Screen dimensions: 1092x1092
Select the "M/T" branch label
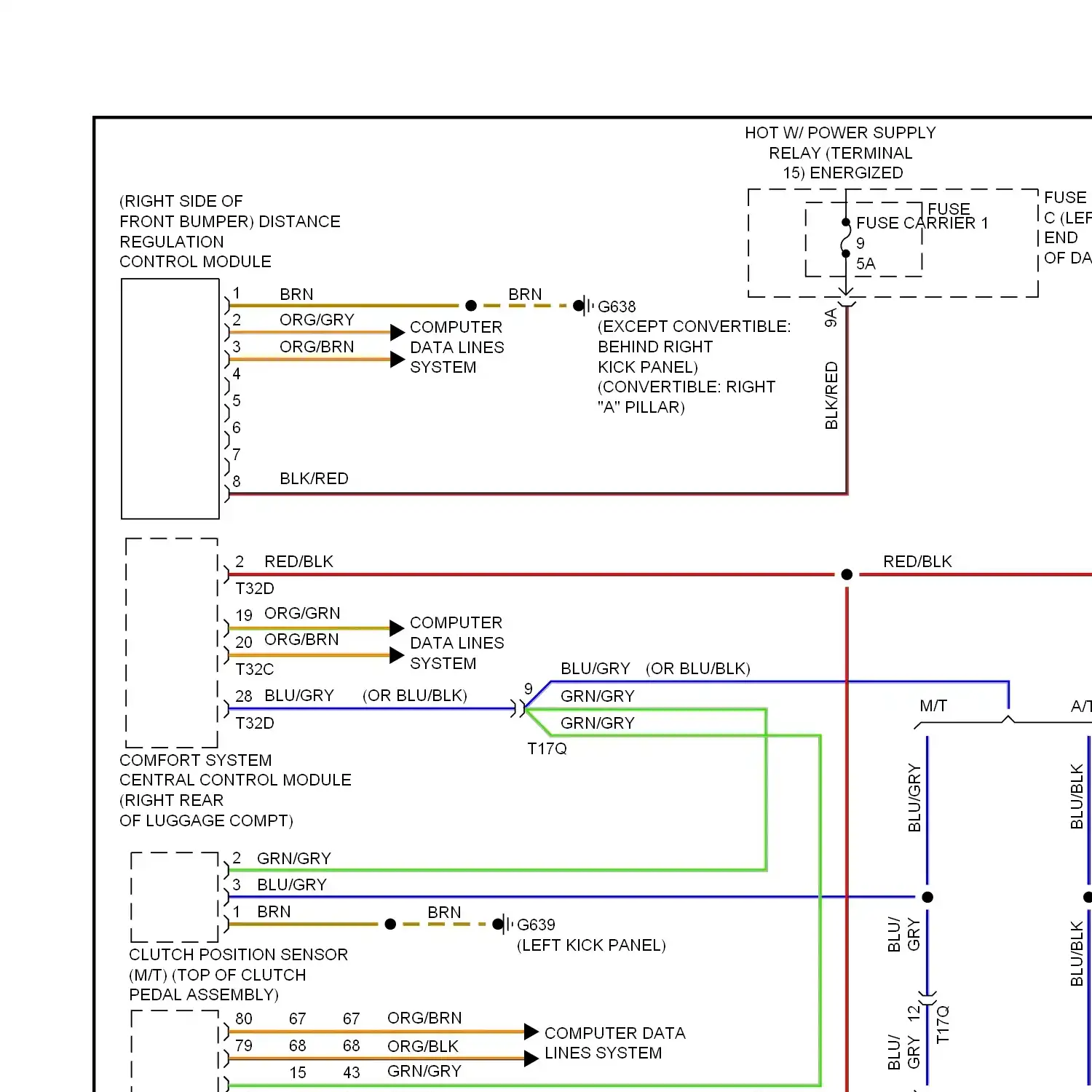coord(933,705)
